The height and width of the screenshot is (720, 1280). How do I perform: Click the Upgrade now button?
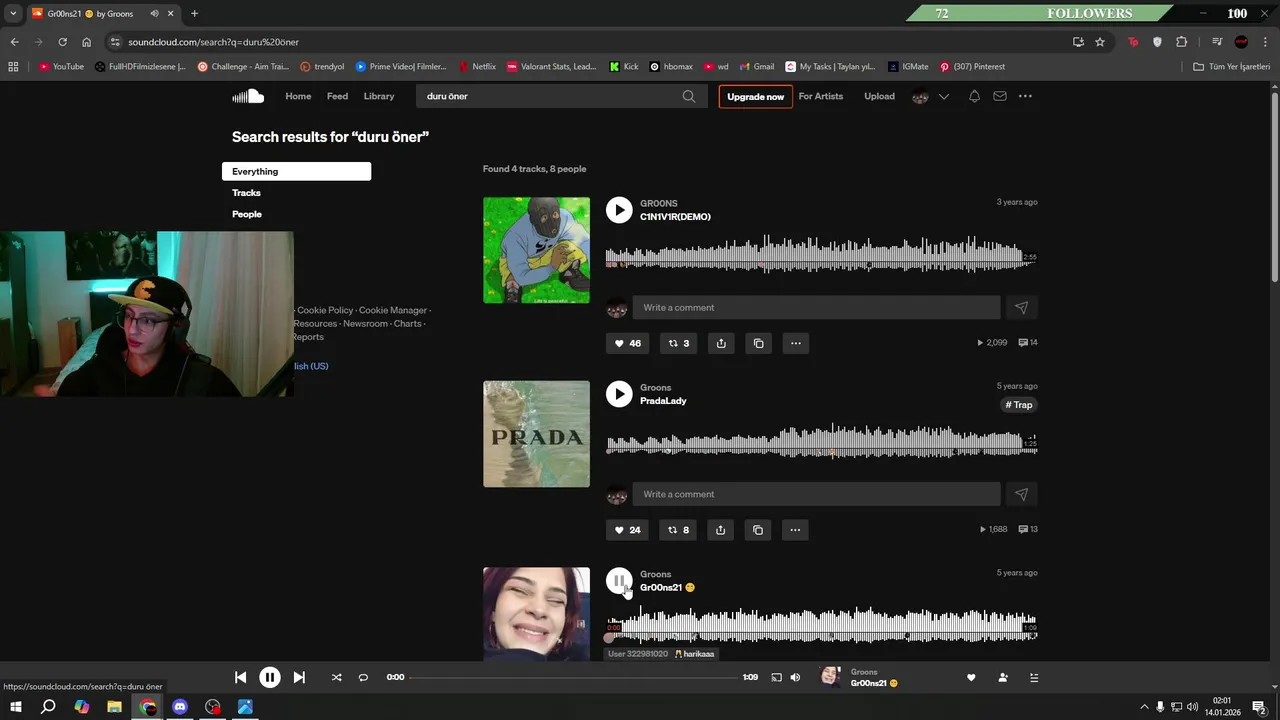(x=755, y=96)
